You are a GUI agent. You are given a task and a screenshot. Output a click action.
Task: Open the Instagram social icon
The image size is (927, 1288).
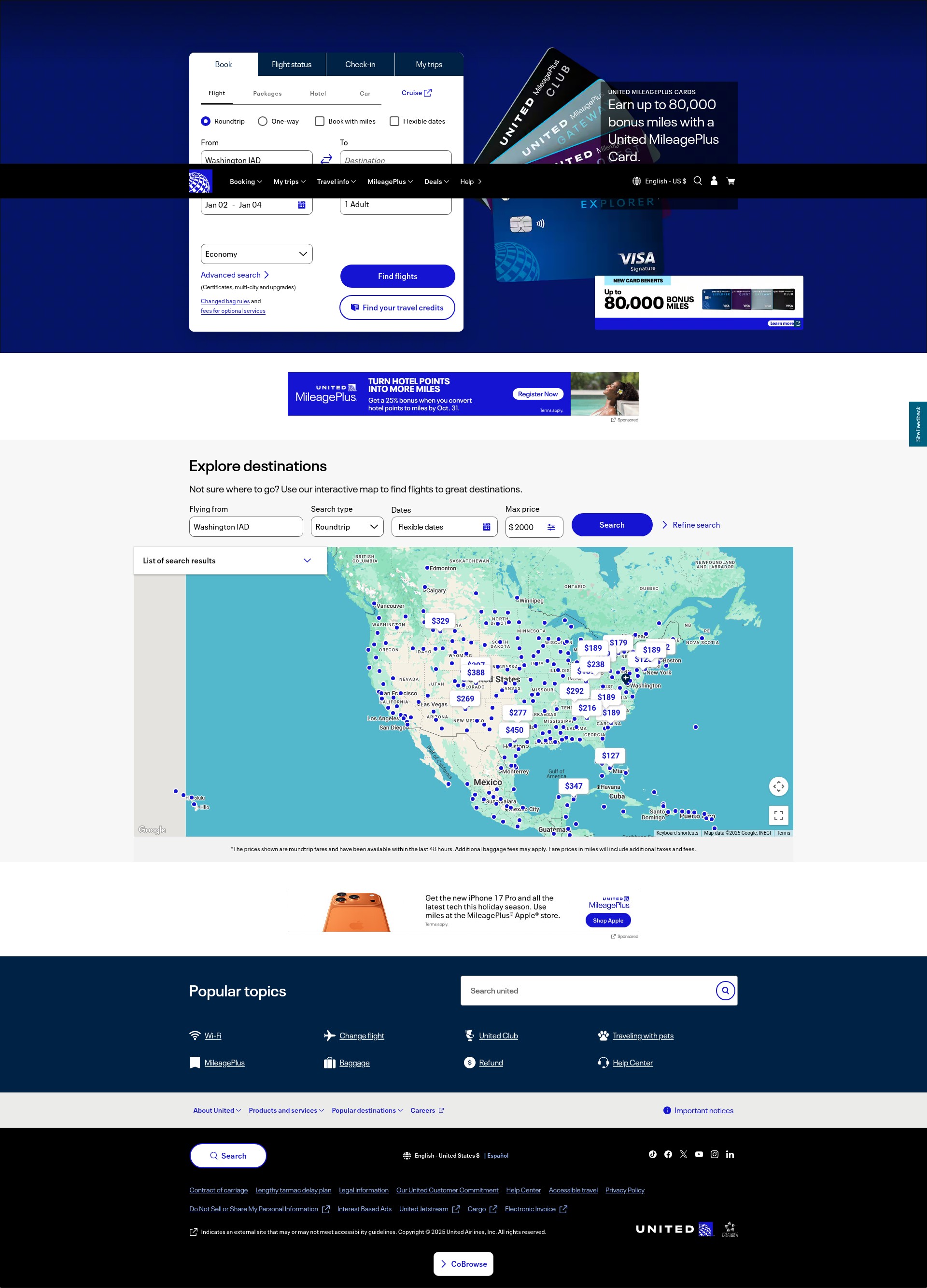[715, 1155]
